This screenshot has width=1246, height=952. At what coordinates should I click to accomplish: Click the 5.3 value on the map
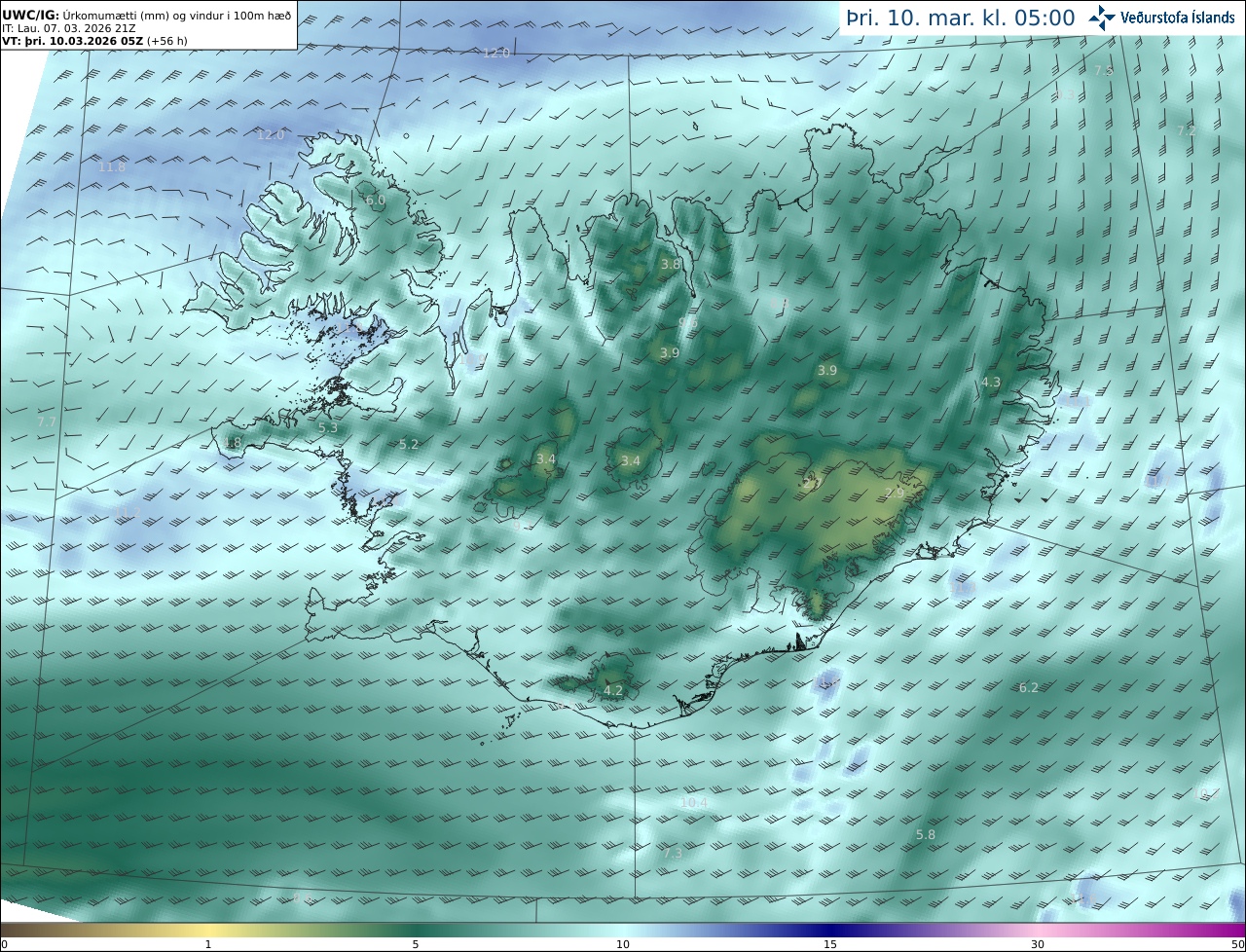(328, 427)
